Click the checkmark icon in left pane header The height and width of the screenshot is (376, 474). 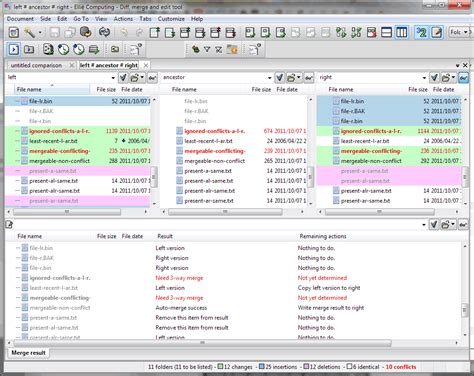point(123,78)
